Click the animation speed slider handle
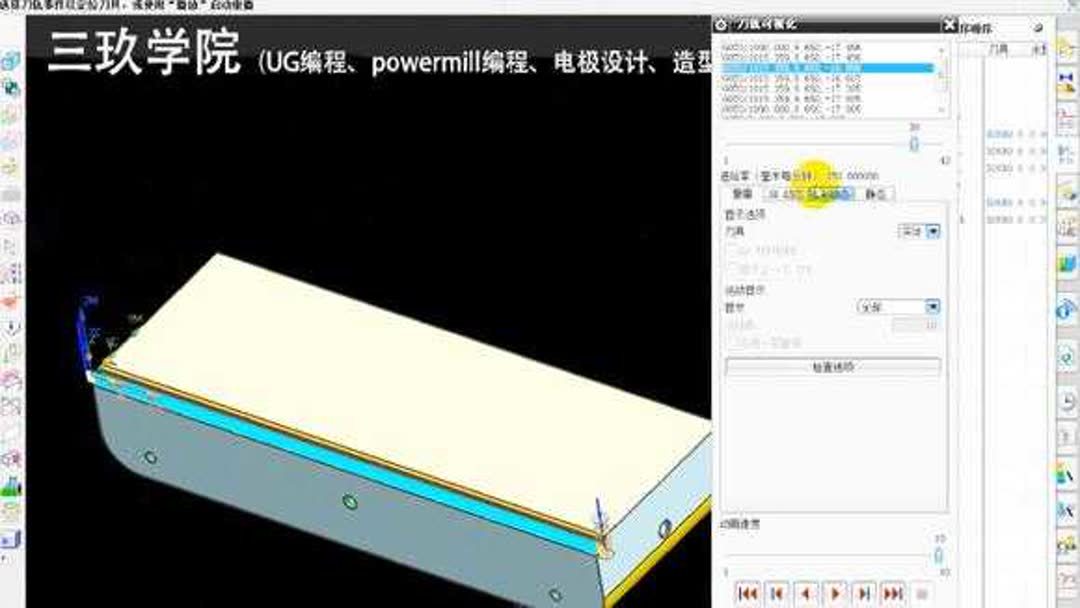 pyautogui.click(x=937, y=555)
